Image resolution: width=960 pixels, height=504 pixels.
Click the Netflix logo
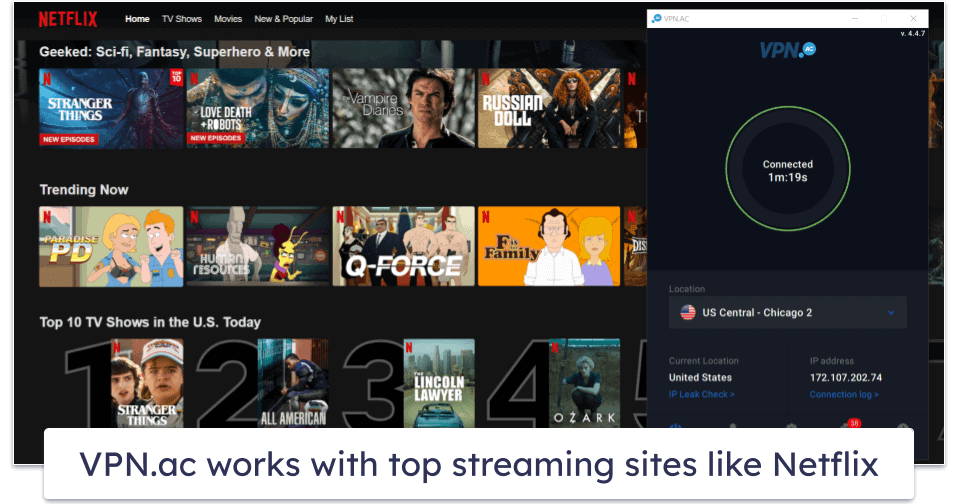(68, 19)
